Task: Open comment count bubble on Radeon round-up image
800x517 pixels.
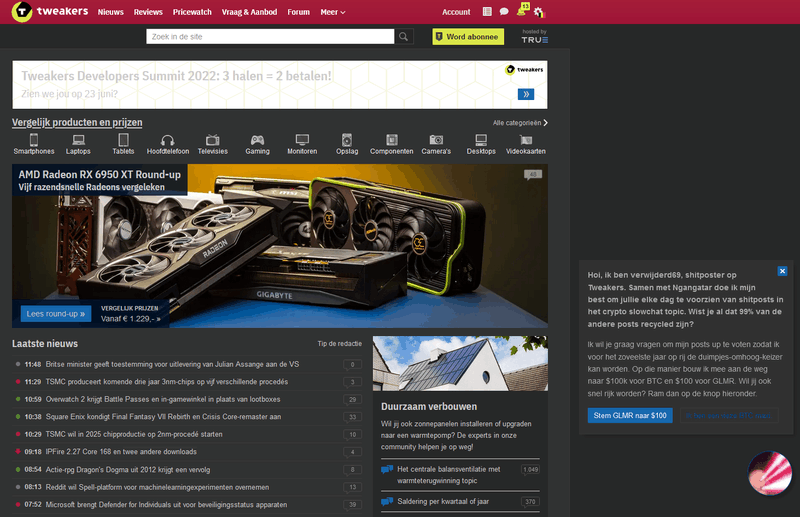Action: click(533, 175)
